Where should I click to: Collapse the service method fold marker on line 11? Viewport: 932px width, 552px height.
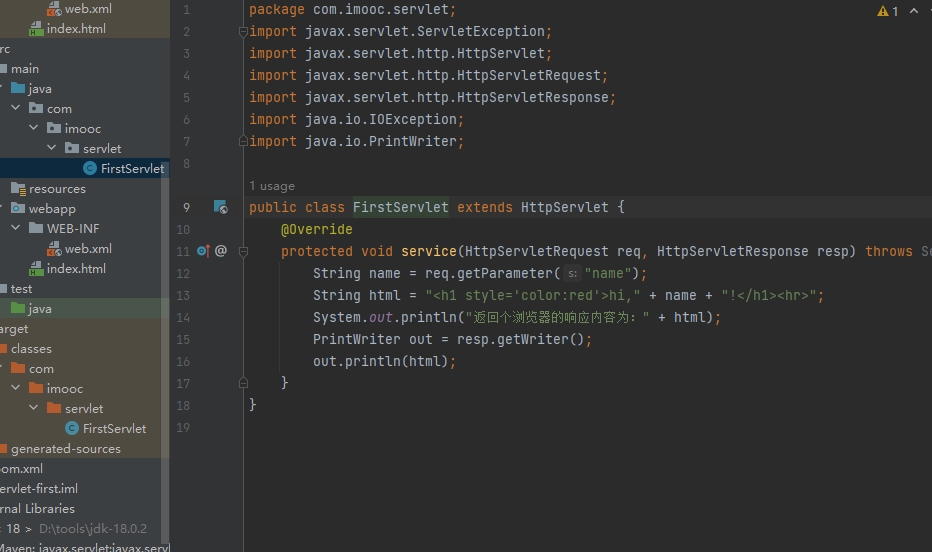click(x=243, y=251)
